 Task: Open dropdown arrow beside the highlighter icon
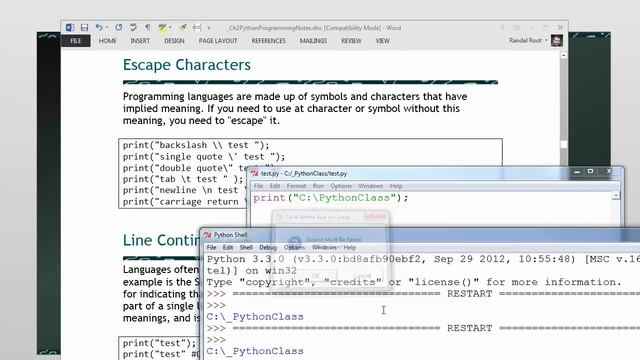pyautogui.click(x=170, y=28)
